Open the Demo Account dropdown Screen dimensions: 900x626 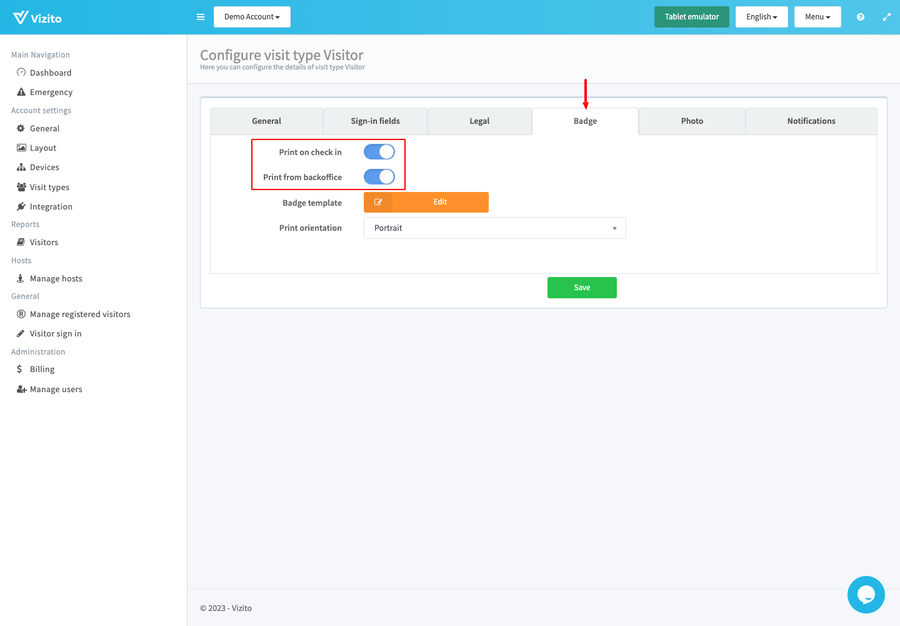251,16
